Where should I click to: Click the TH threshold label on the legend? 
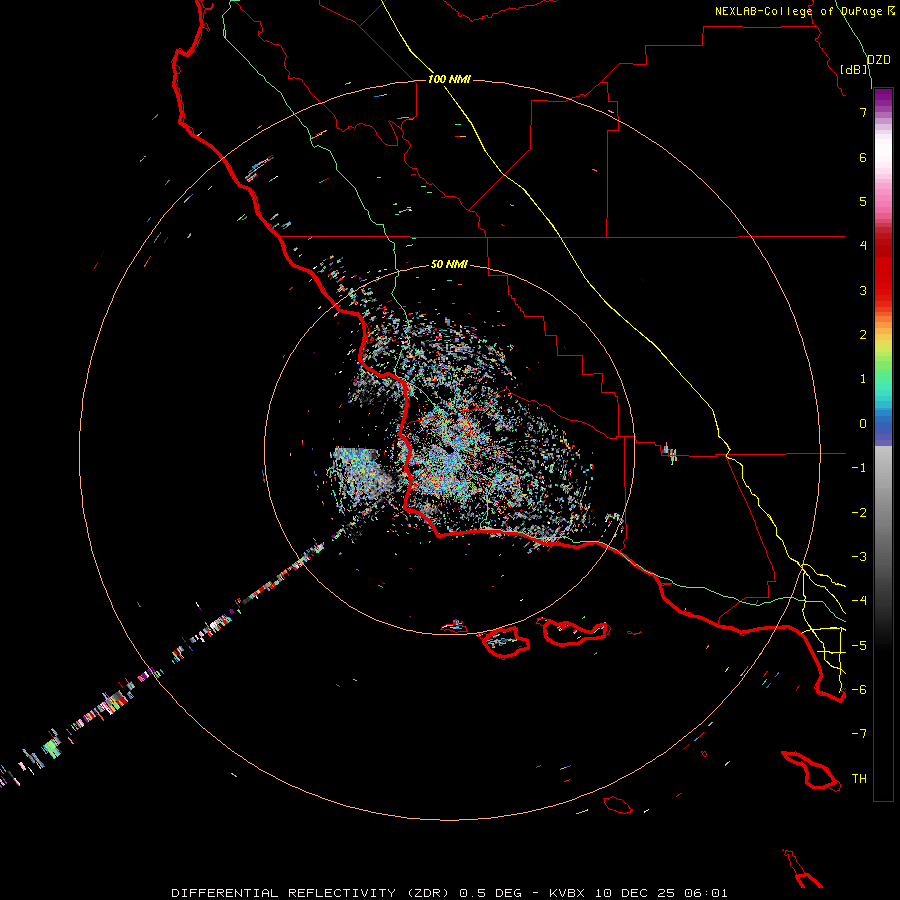(x=859, y=779)
